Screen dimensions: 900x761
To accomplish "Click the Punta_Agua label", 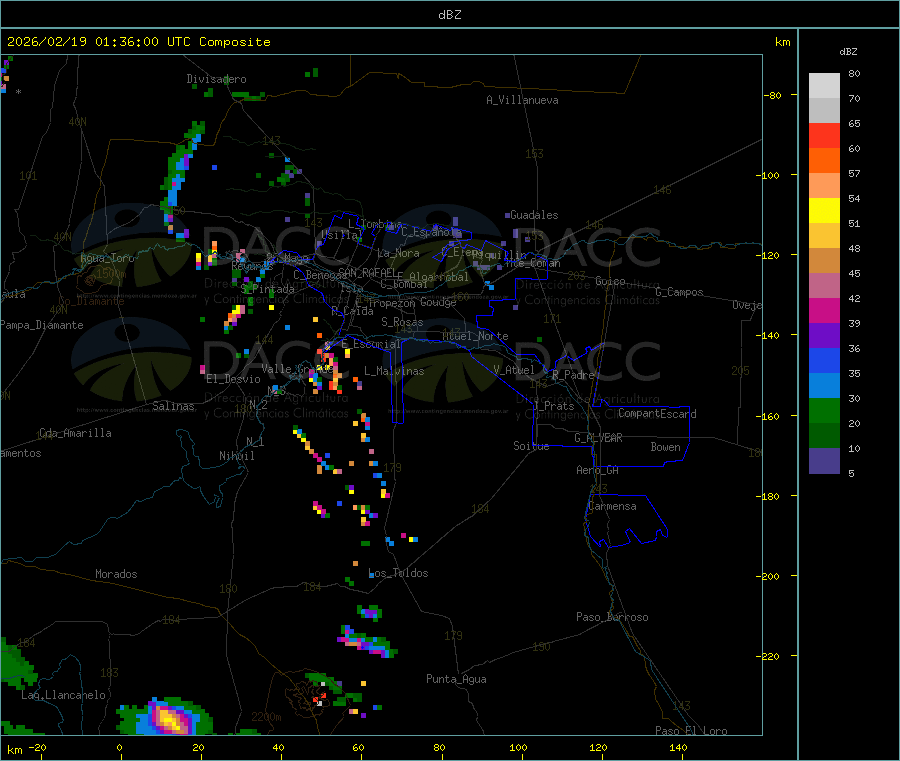I will 456,679.
